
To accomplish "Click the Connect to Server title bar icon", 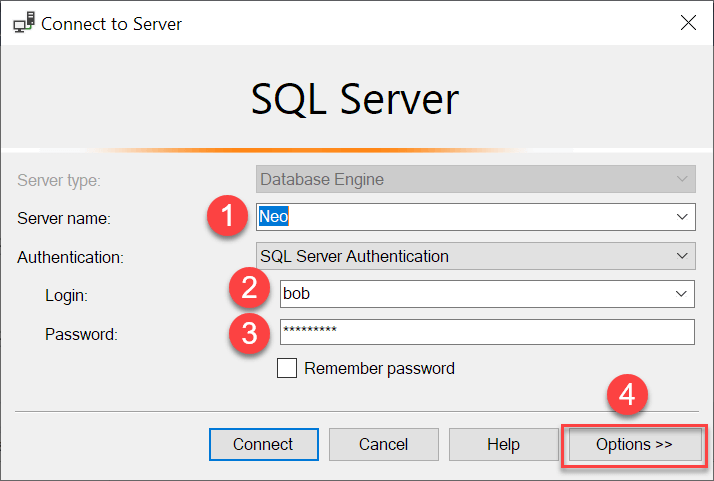I will pos(23,22).
